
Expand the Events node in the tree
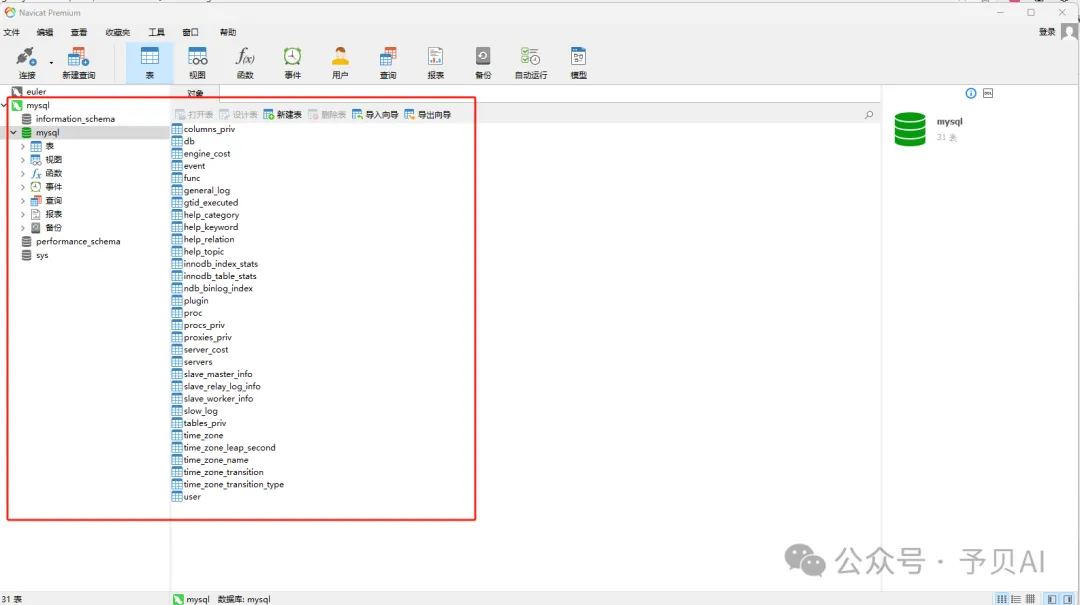[x=23, y=187]
